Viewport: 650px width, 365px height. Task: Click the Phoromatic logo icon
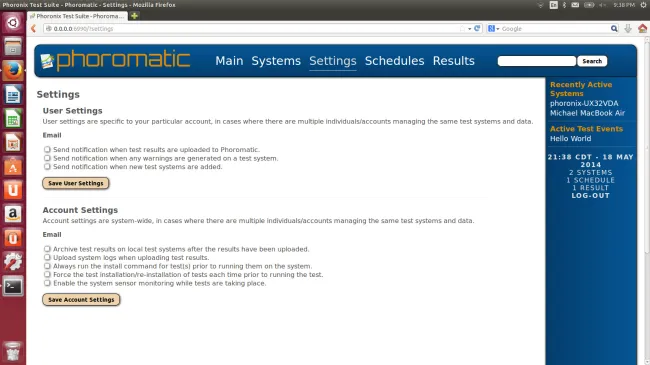[47, 61]
